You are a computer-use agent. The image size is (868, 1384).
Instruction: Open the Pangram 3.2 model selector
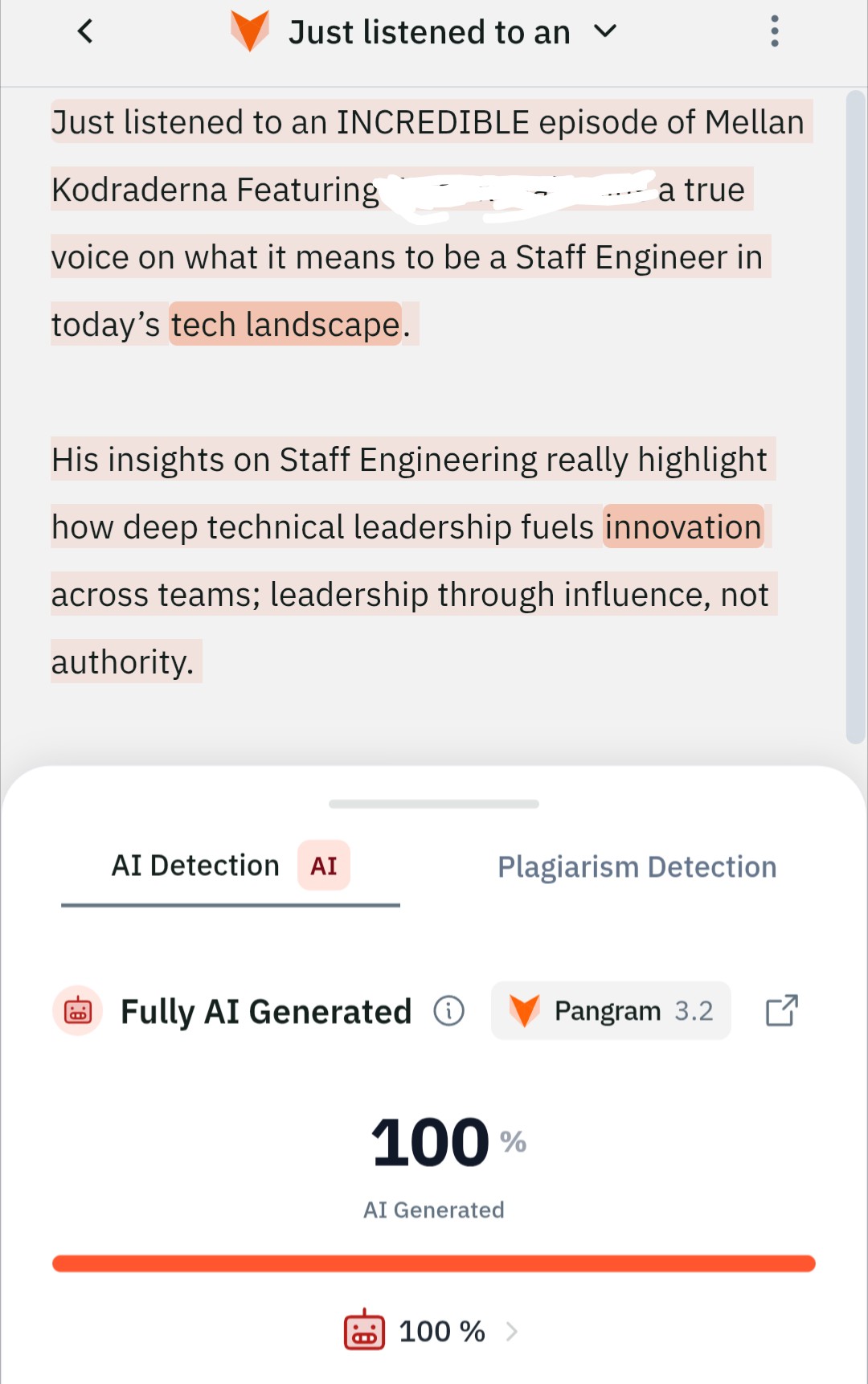coord(612,1010)
